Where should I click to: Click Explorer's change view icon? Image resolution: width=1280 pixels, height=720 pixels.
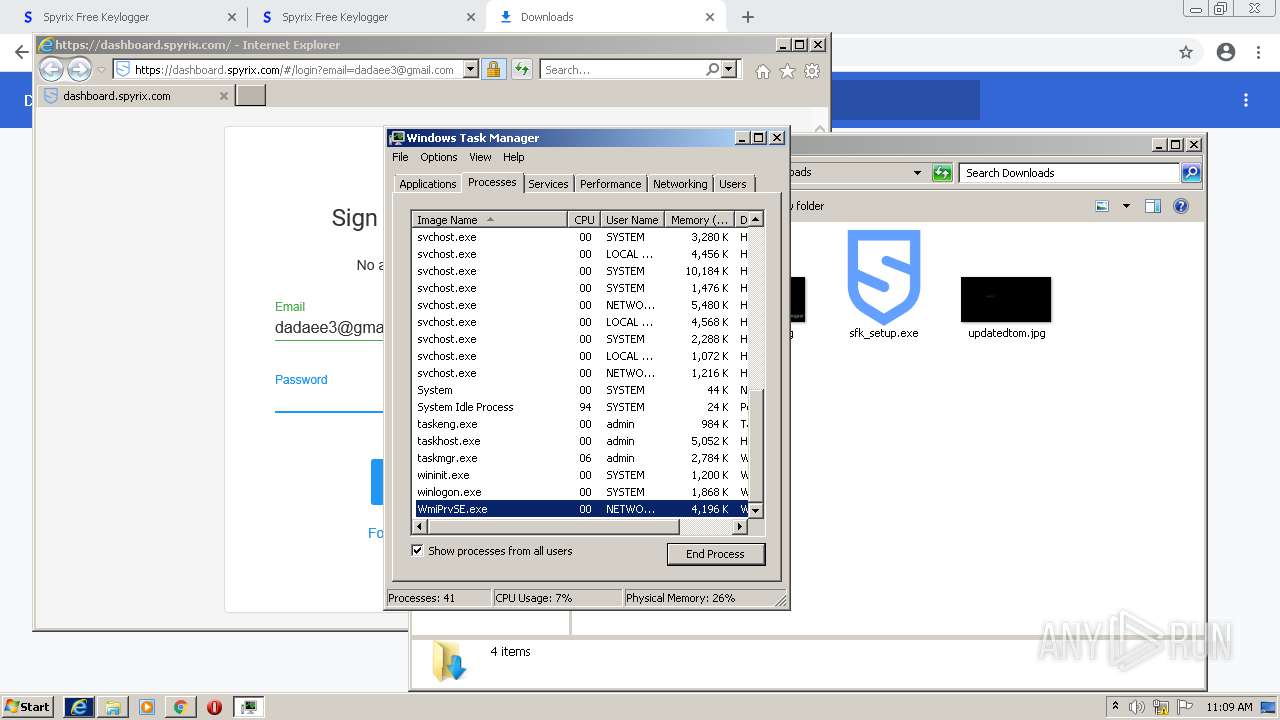tap(1102, 206)
